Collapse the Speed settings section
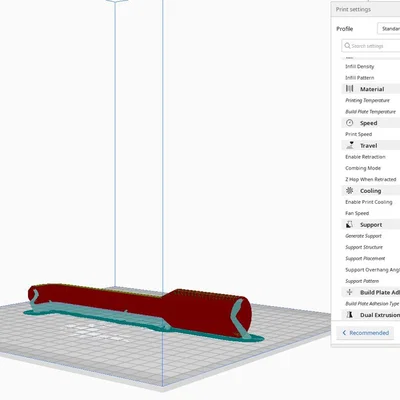This screenshot has width=400, height=400. [371, 123]
